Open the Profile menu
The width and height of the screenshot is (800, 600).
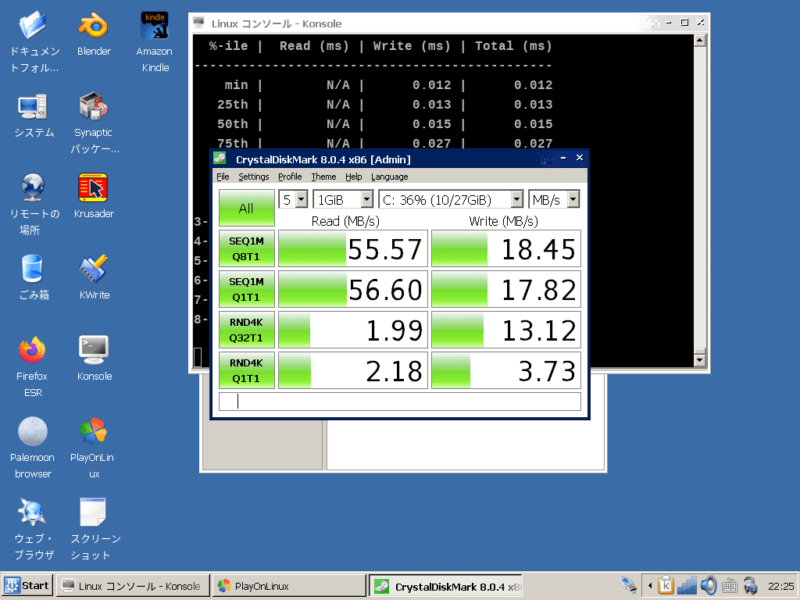(290, 177)
